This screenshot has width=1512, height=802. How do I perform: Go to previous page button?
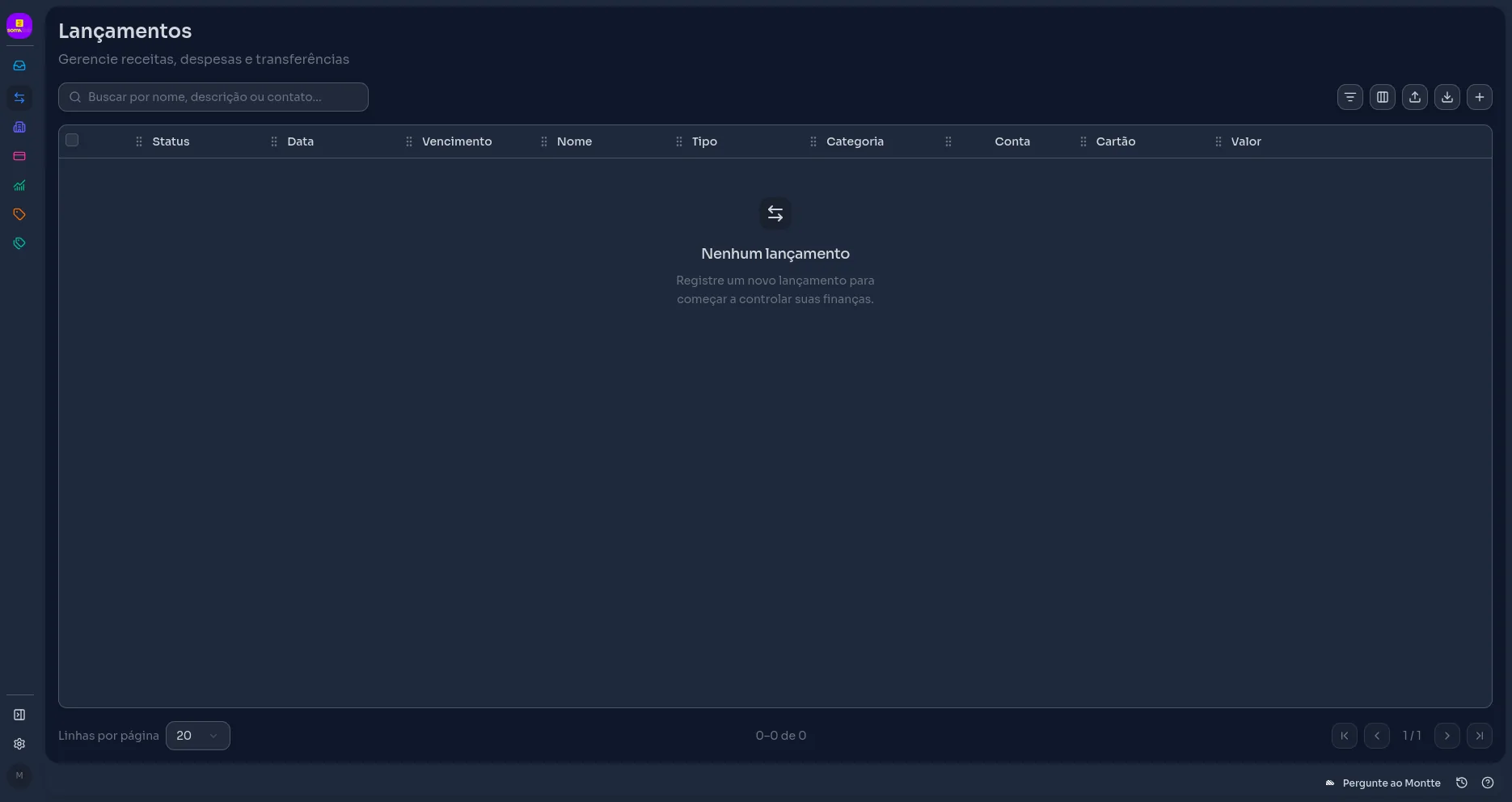point(1377,736)
